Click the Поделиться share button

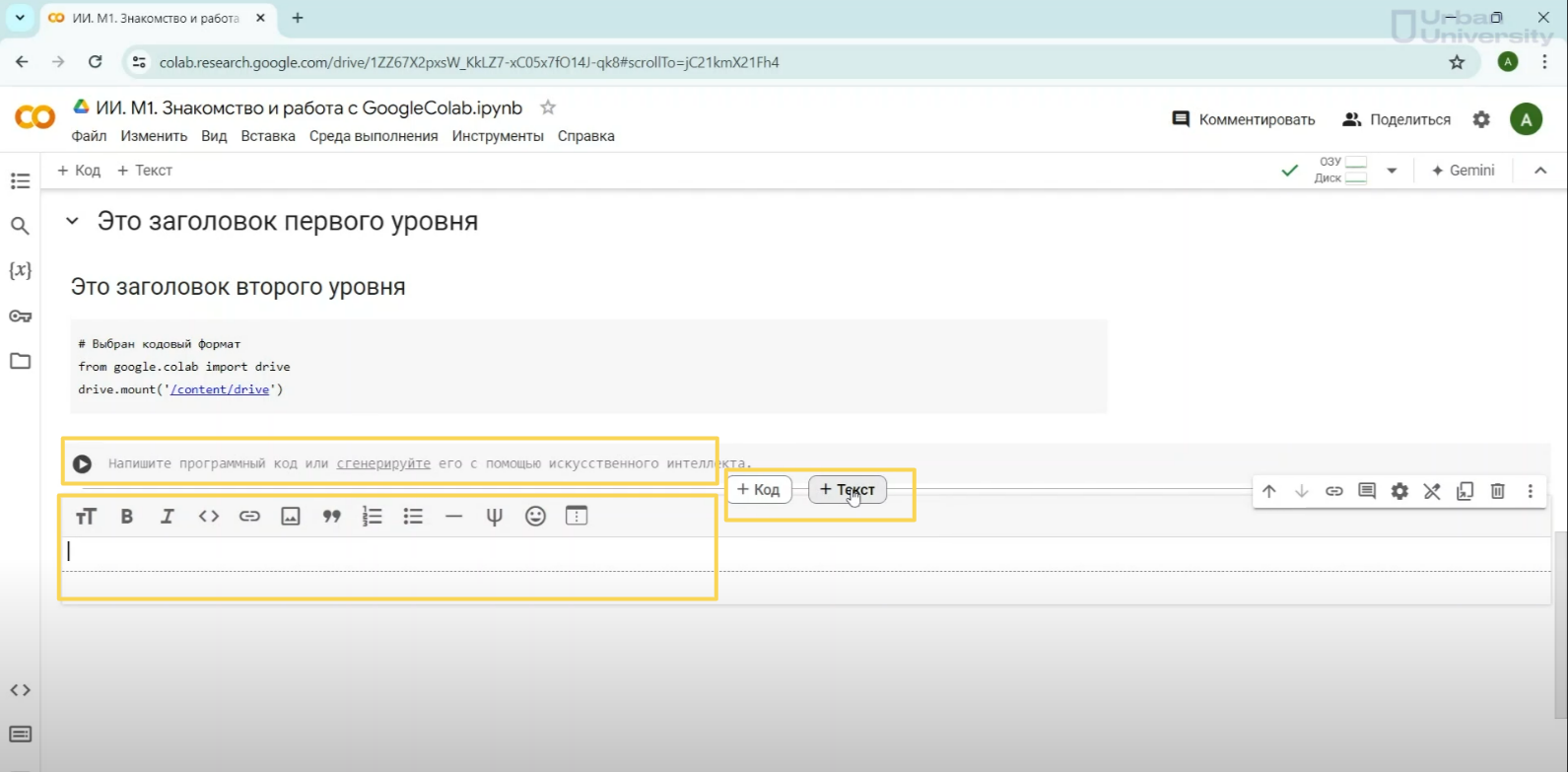(x=1397, y=119)
